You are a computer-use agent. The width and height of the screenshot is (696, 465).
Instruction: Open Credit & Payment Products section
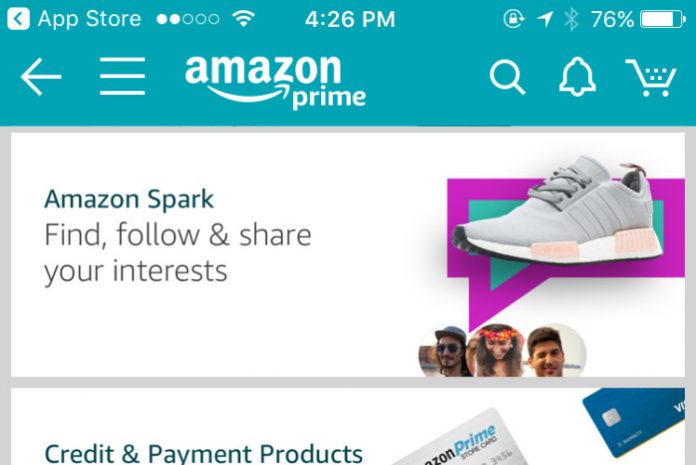[204, 454]
